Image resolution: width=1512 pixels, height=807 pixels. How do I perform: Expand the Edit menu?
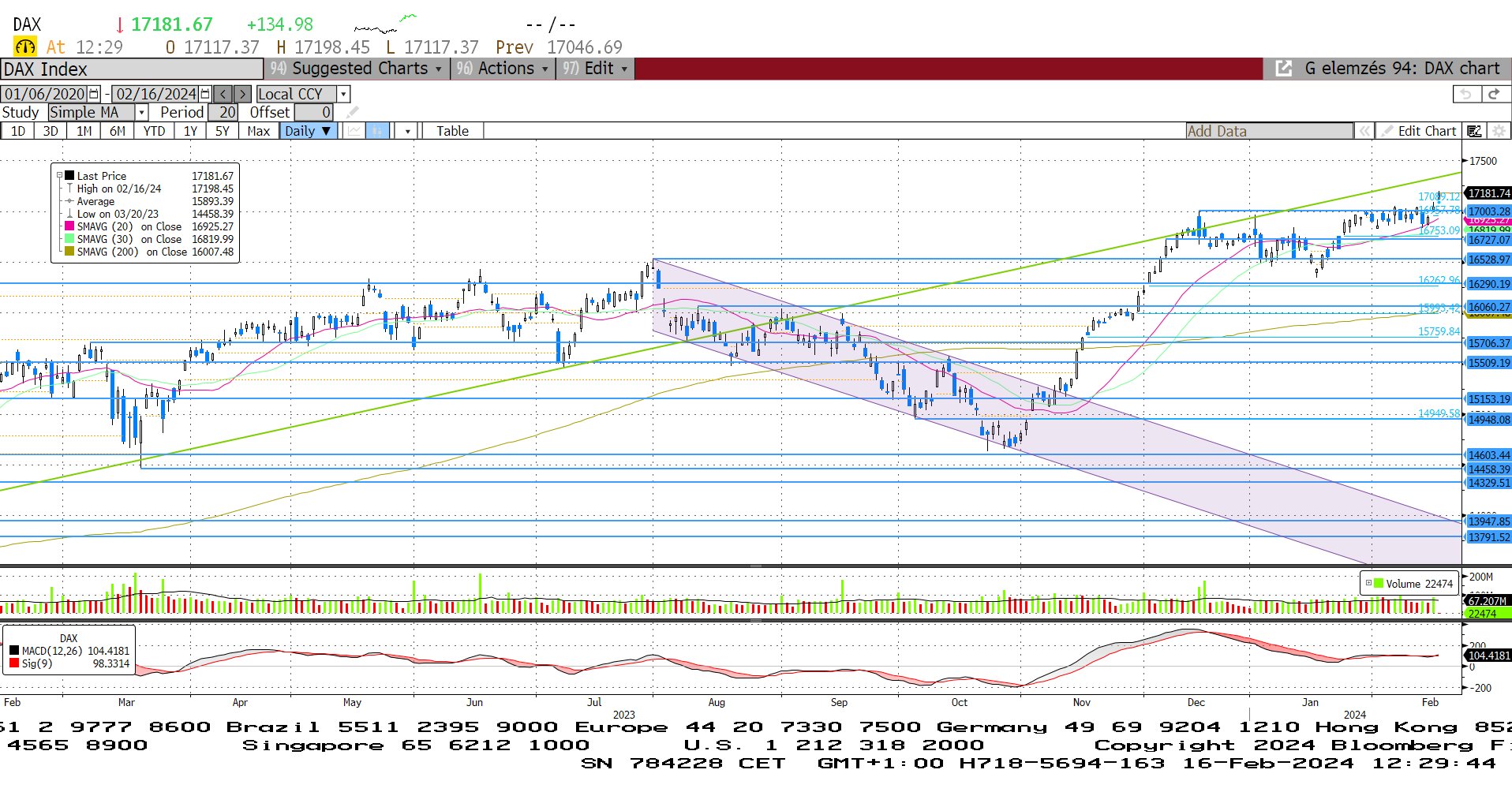pyautogui.click(x=595, y=69)
